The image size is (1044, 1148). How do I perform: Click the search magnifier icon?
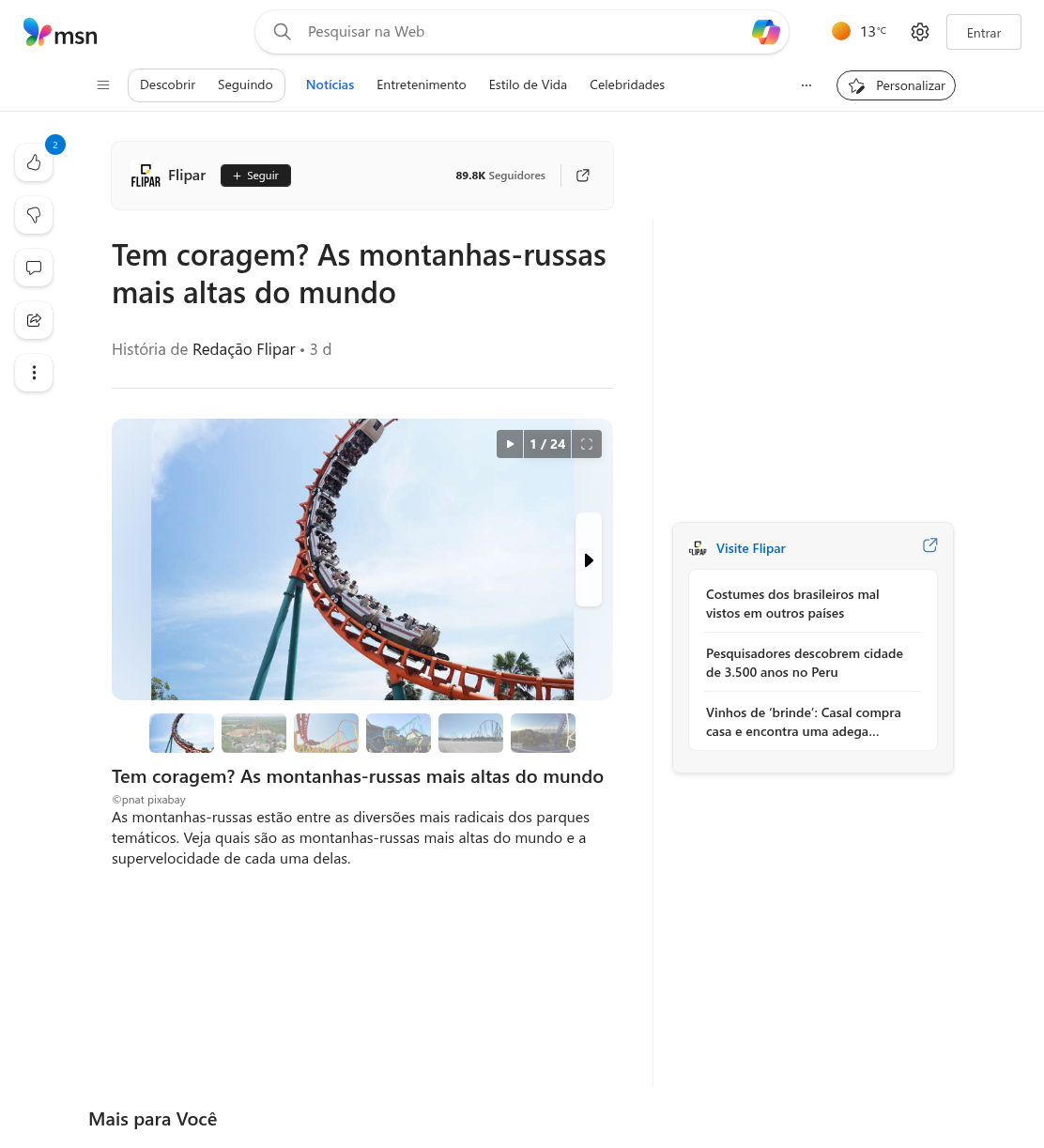(x=282, y=32)
